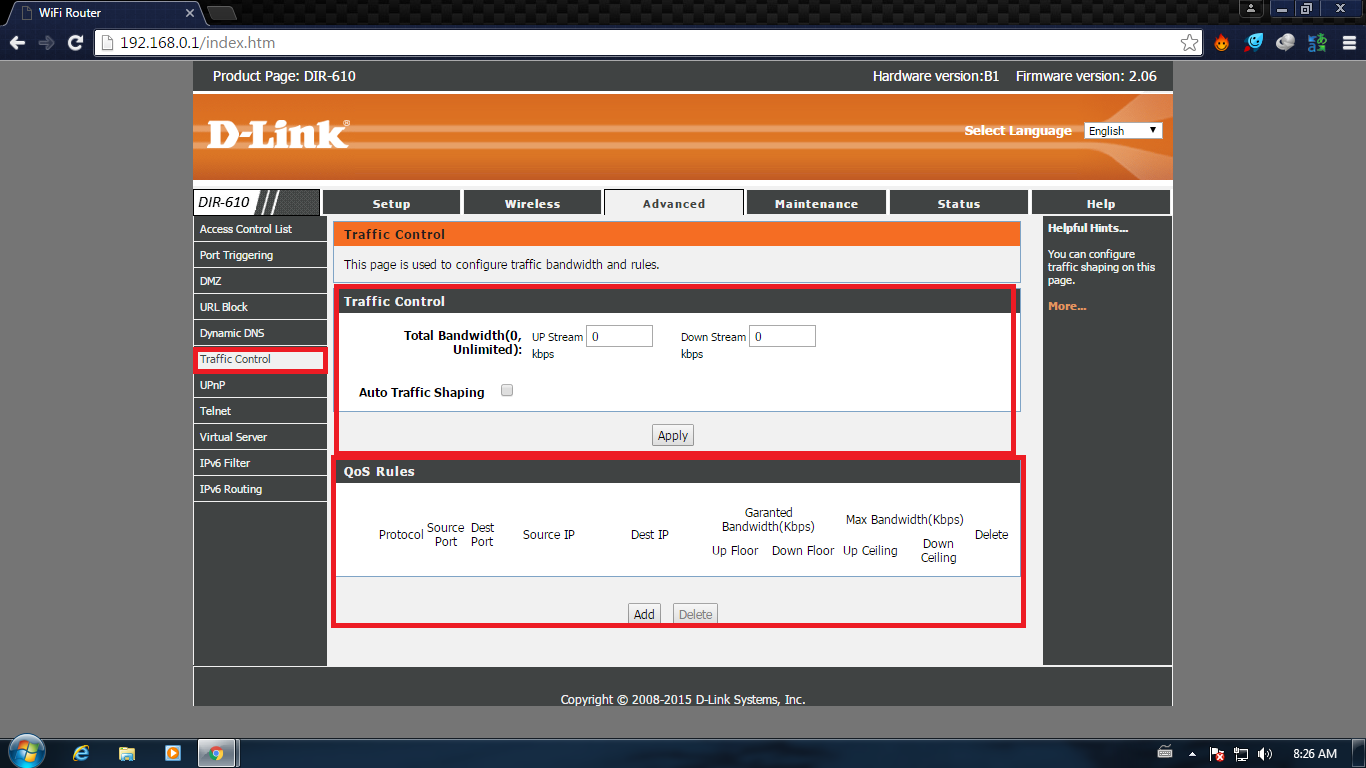Viewport: 1366px width, 768px height.
Task: Select Traffic Control in the sidebar
Action: (260, 359)
